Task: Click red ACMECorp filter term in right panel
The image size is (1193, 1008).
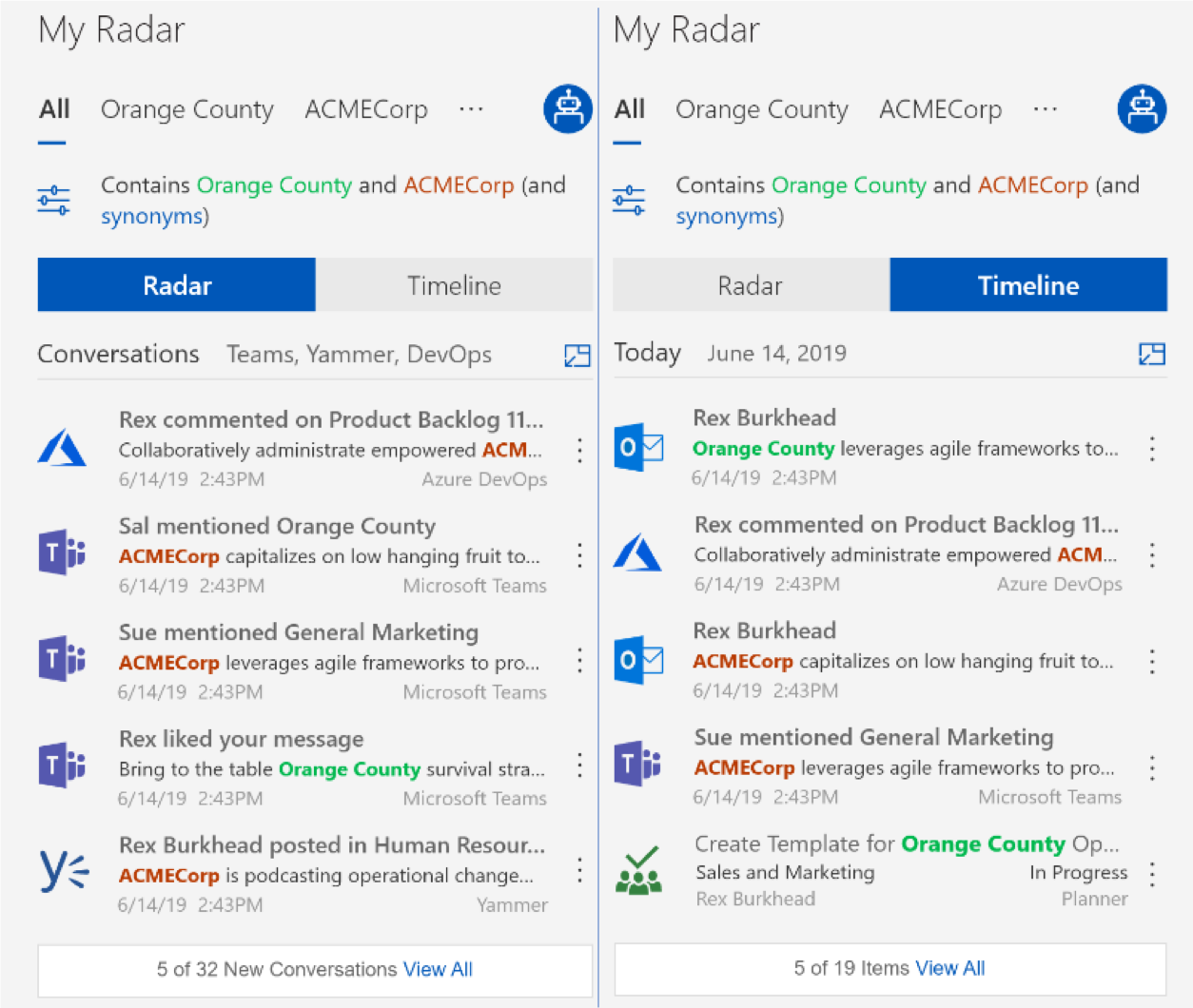Action: click(1033, 185)
